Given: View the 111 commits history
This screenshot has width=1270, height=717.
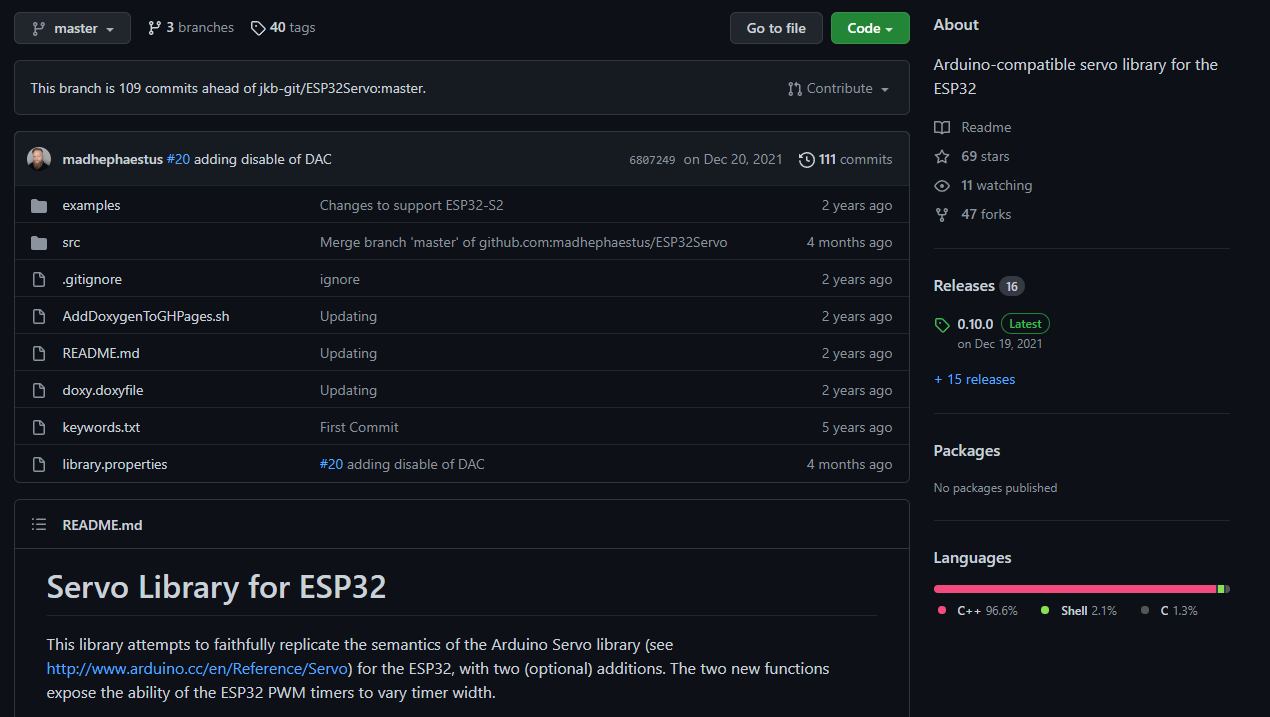Looking at the screenshot, I should [856, 159].
